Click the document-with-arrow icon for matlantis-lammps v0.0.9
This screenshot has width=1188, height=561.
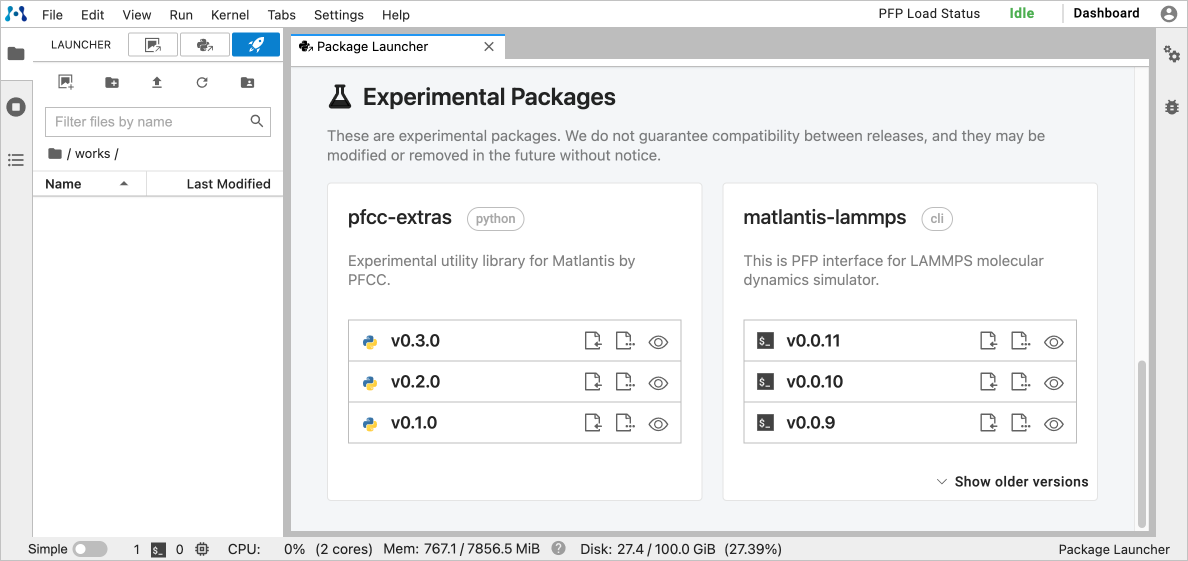[988, 423]
